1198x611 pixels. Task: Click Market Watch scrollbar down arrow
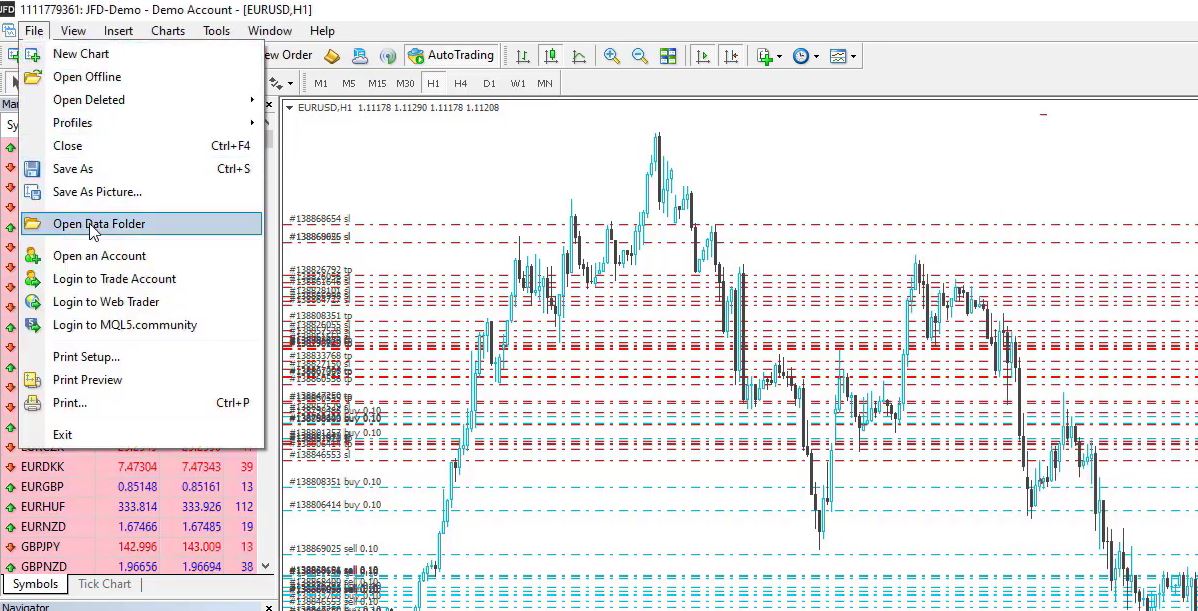266,566
